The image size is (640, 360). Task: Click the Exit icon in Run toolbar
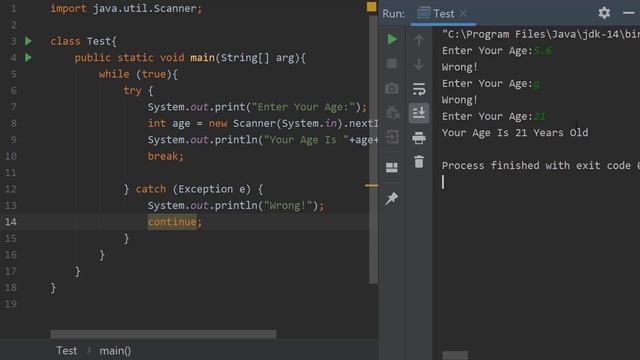pos(392,137)
